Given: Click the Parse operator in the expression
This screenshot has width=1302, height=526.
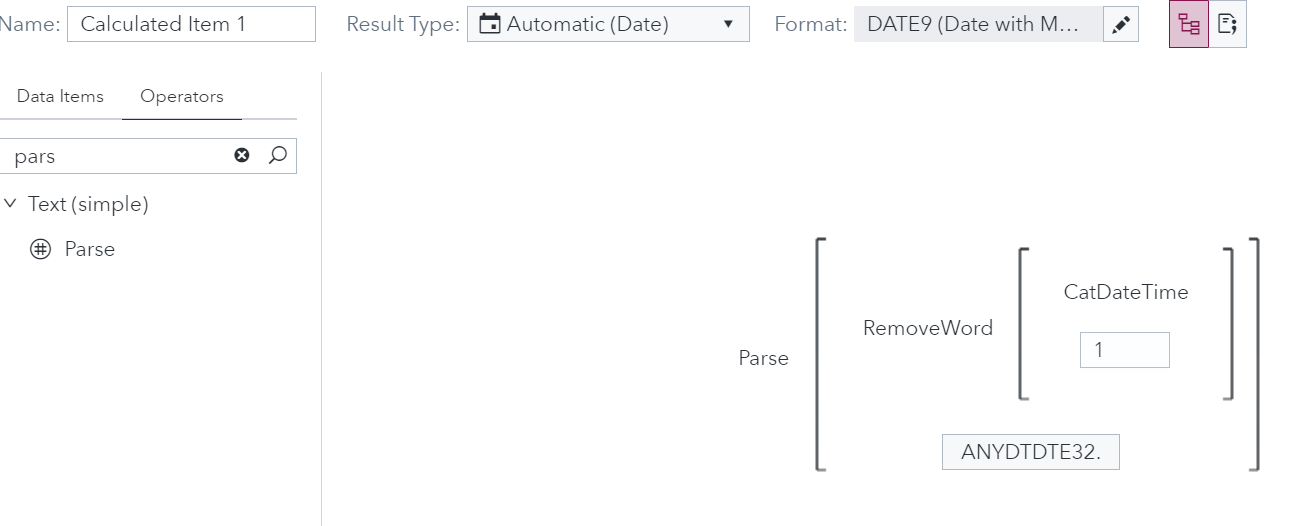Looking at the screenshot, I should [763, 358].
